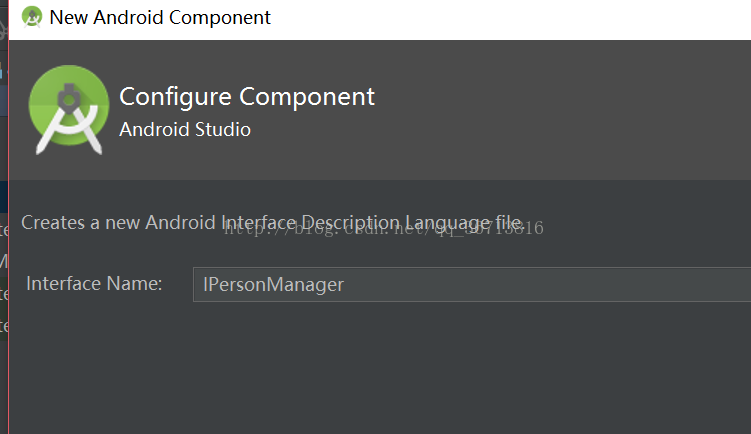Click the "Configure Component" heading

coord(247,97)
